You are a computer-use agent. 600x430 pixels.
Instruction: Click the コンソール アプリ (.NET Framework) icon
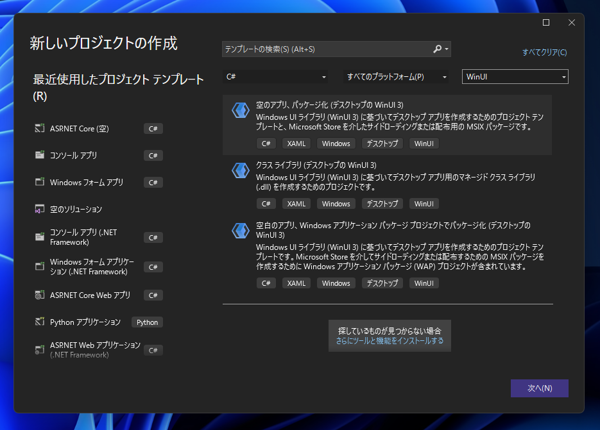(39, 237)
